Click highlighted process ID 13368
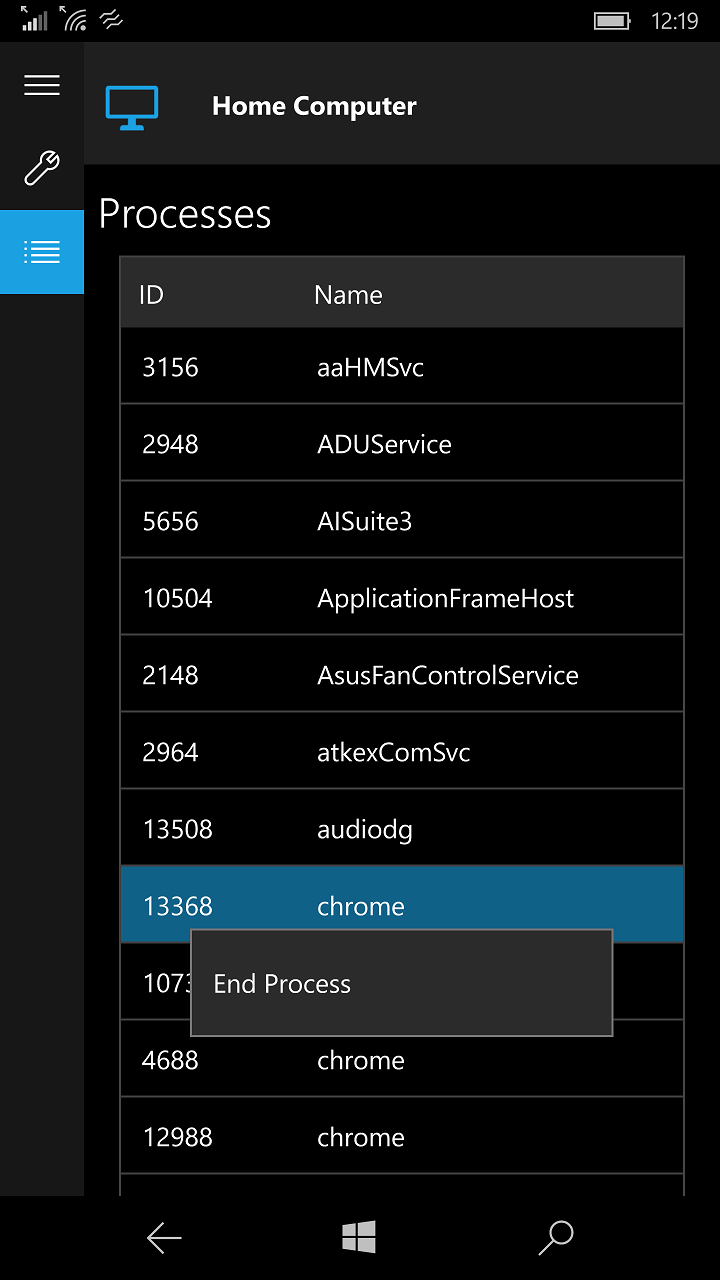720x1280 pixels. click(x=178, y=906)
